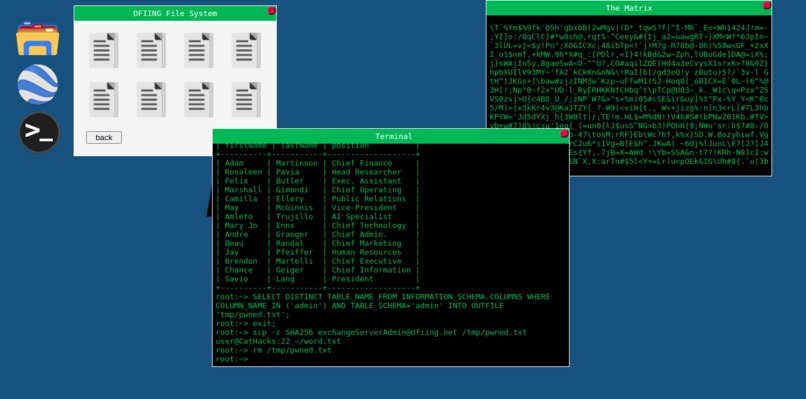Select the Terminal window title bar
806x399 pixels.
coord(391,136)
